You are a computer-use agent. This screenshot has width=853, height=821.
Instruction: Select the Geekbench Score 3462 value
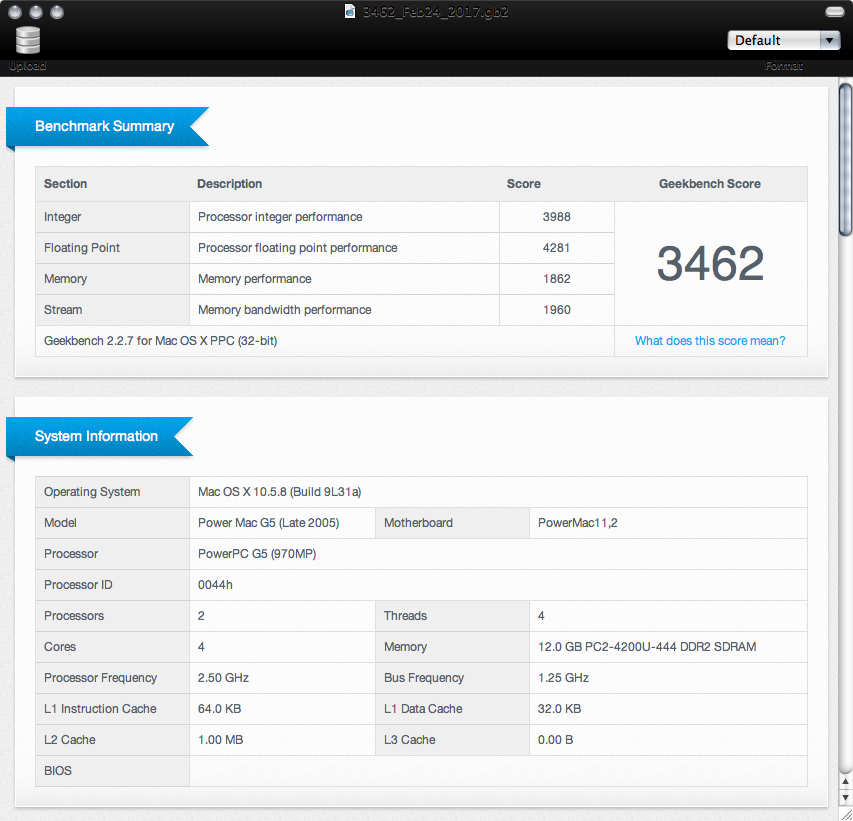tap(710, 263)
